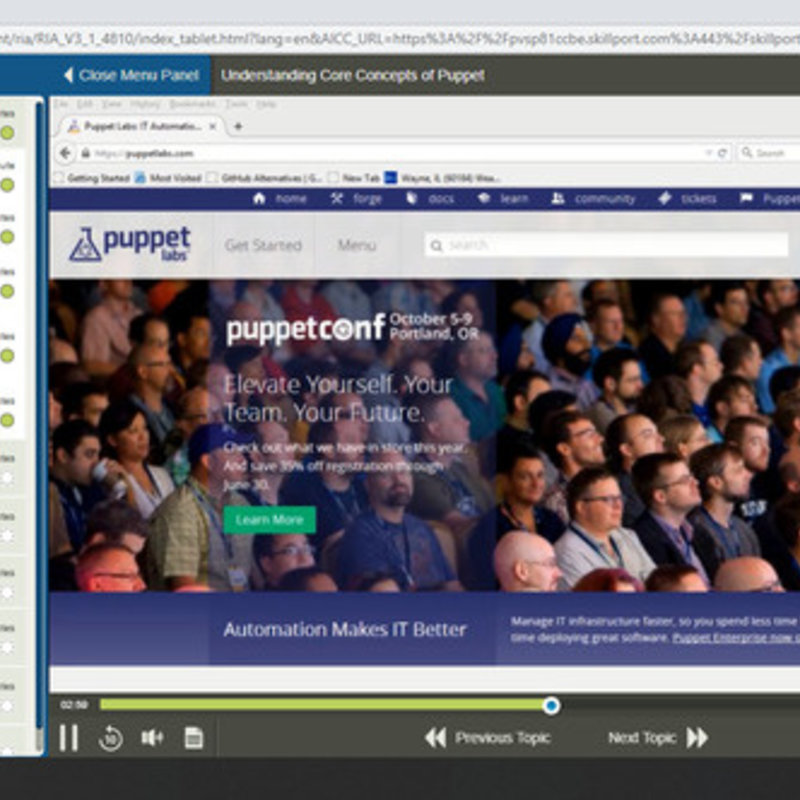
Task: Click the community people icon
Action: (558, 198)
